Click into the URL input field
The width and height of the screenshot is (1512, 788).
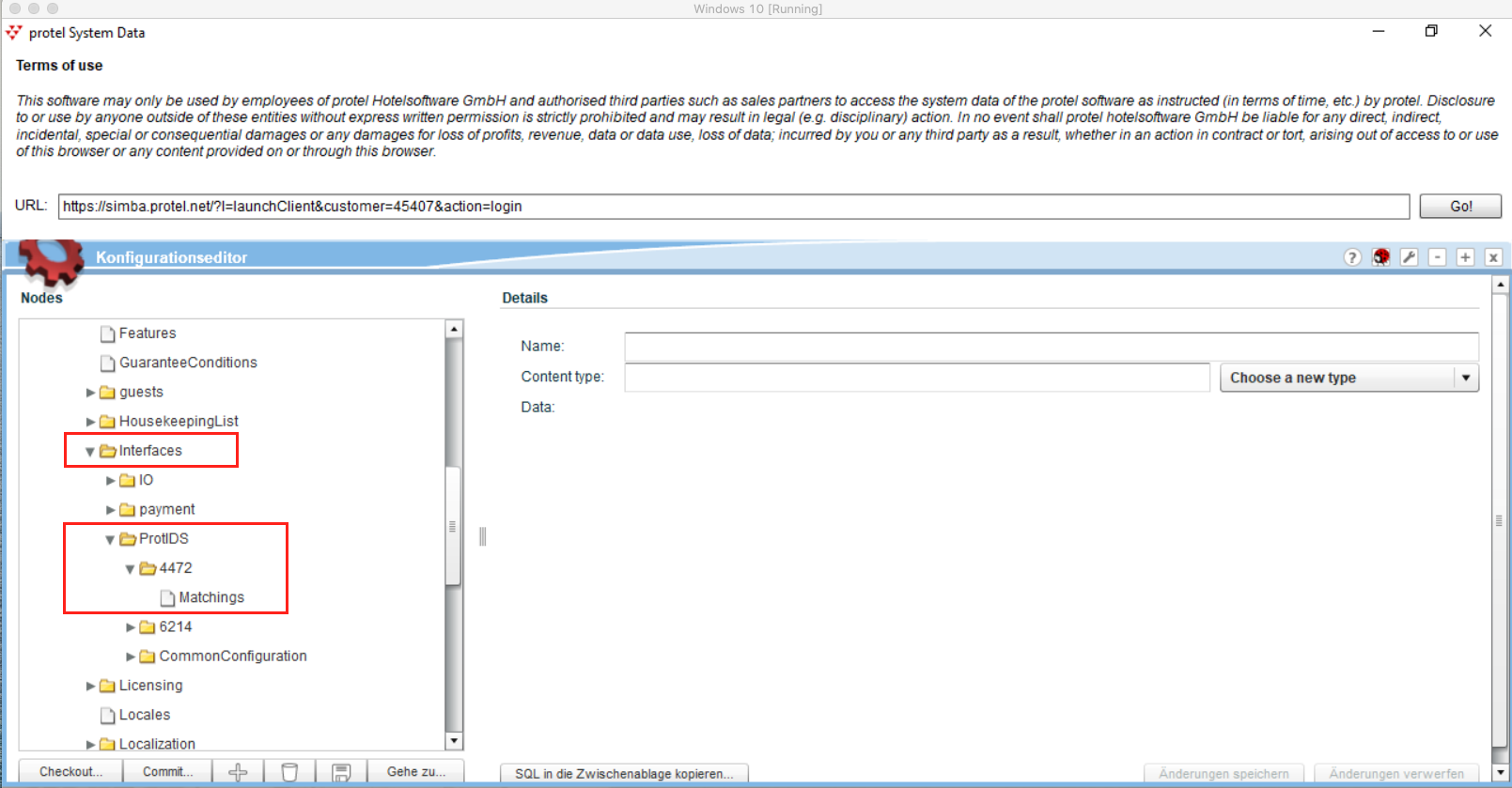point(734,207)
